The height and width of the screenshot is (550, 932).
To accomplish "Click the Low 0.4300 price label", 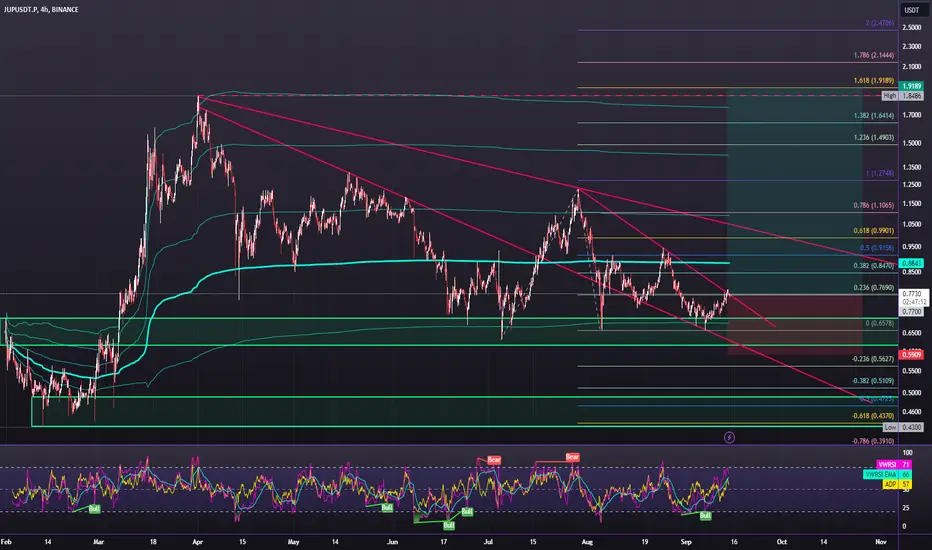I will coord(903,428).
